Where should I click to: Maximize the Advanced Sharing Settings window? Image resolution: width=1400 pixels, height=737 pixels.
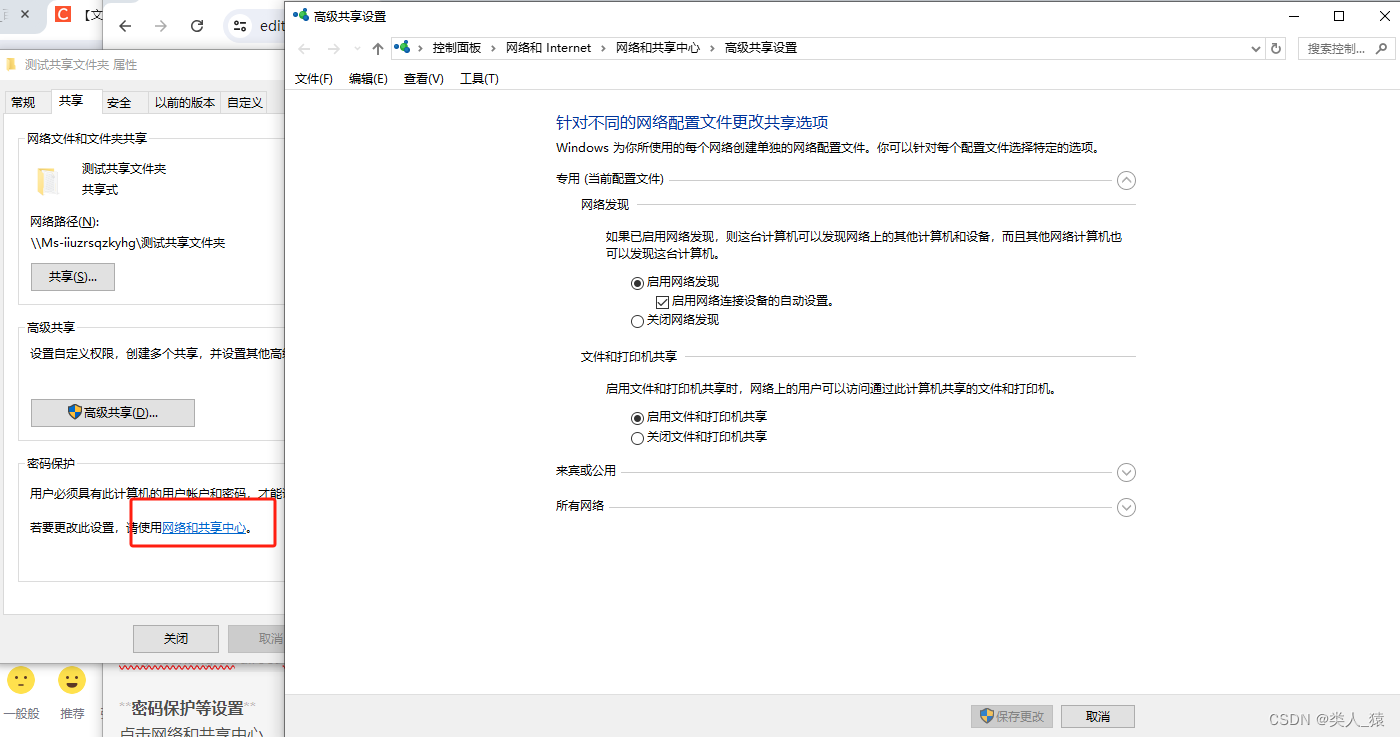[x=1339, y=15]
